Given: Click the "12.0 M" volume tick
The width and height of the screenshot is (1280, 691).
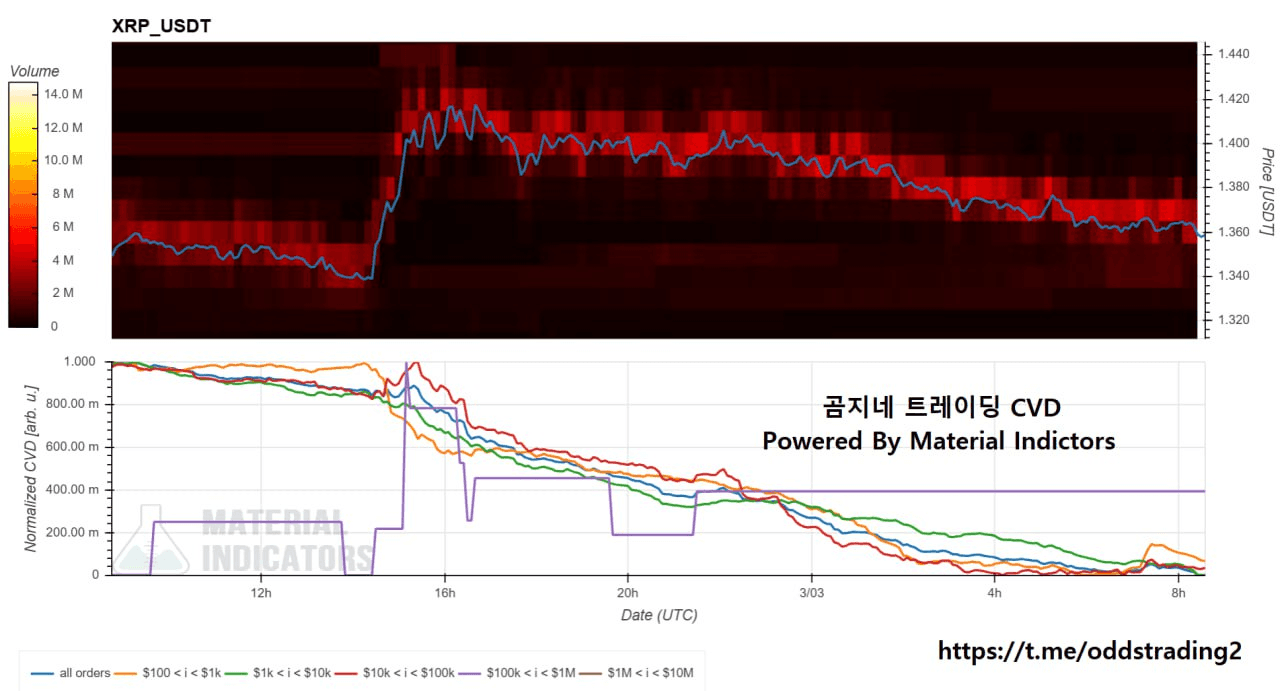Looking at the screenshot, I should [x=65, y=127].
